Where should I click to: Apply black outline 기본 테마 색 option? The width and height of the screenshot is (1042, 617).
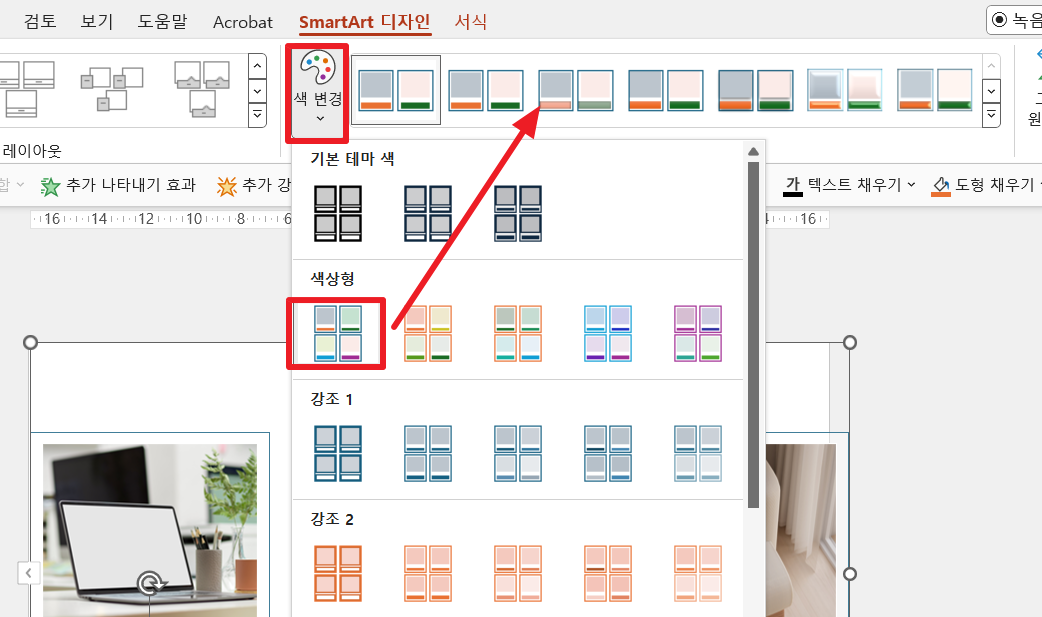point(338,213)
